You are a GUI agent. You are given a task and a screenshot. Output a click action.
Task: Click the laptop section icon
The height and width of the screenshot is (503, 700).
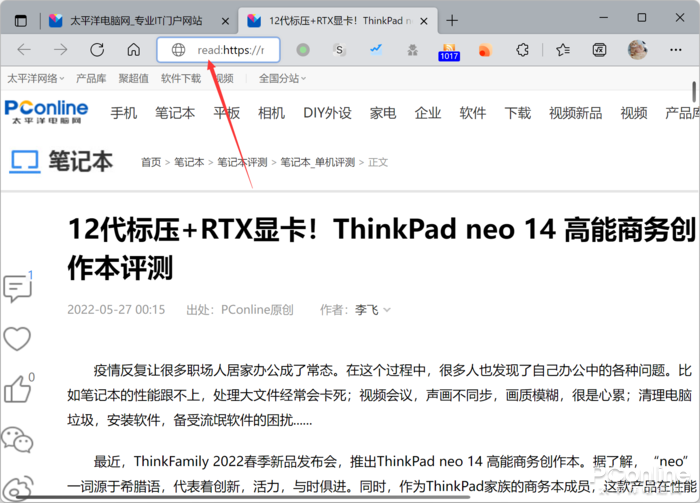25,162
